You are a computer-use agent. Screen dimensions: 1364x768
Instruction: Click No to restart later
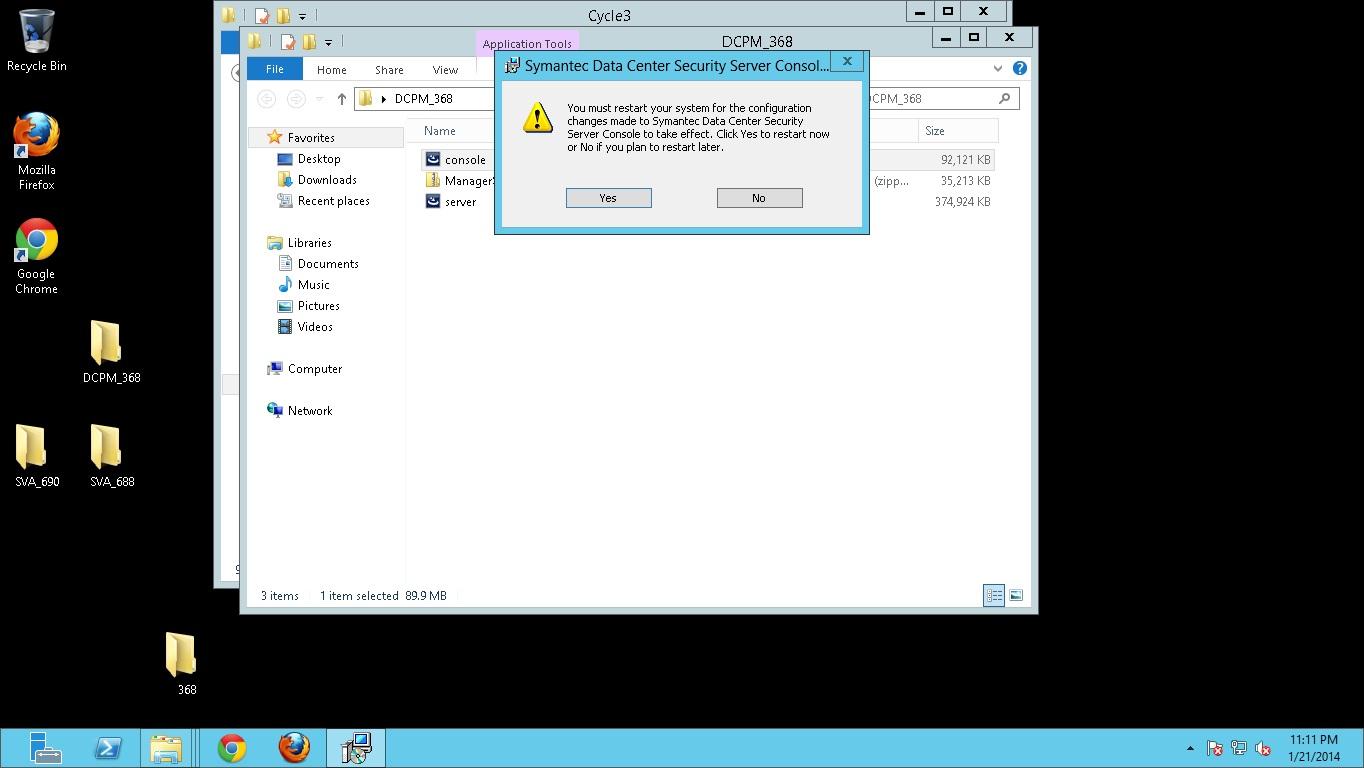point(759,198)
